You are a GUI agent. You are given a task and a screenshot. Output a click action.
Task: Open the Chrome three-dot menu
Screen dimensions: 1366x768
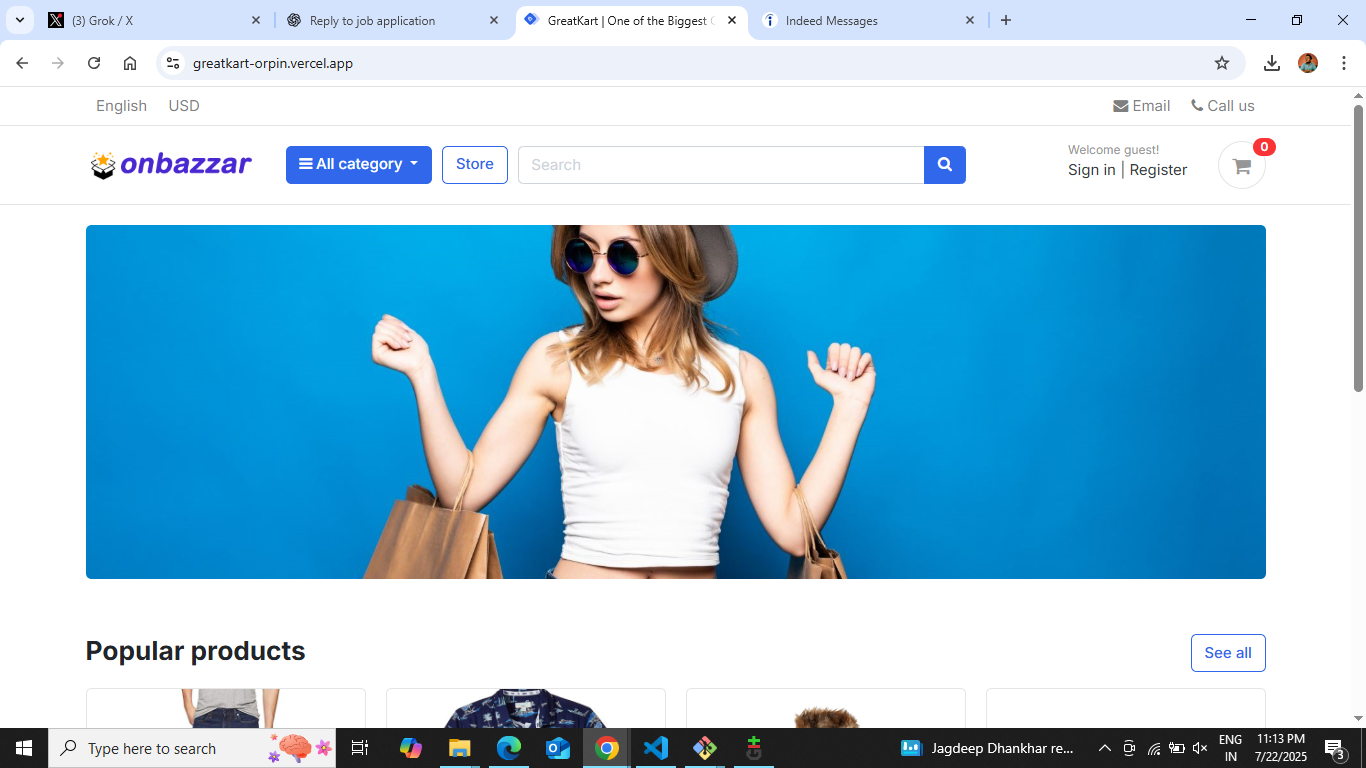pyautogui.click(x=1344, y=63)
